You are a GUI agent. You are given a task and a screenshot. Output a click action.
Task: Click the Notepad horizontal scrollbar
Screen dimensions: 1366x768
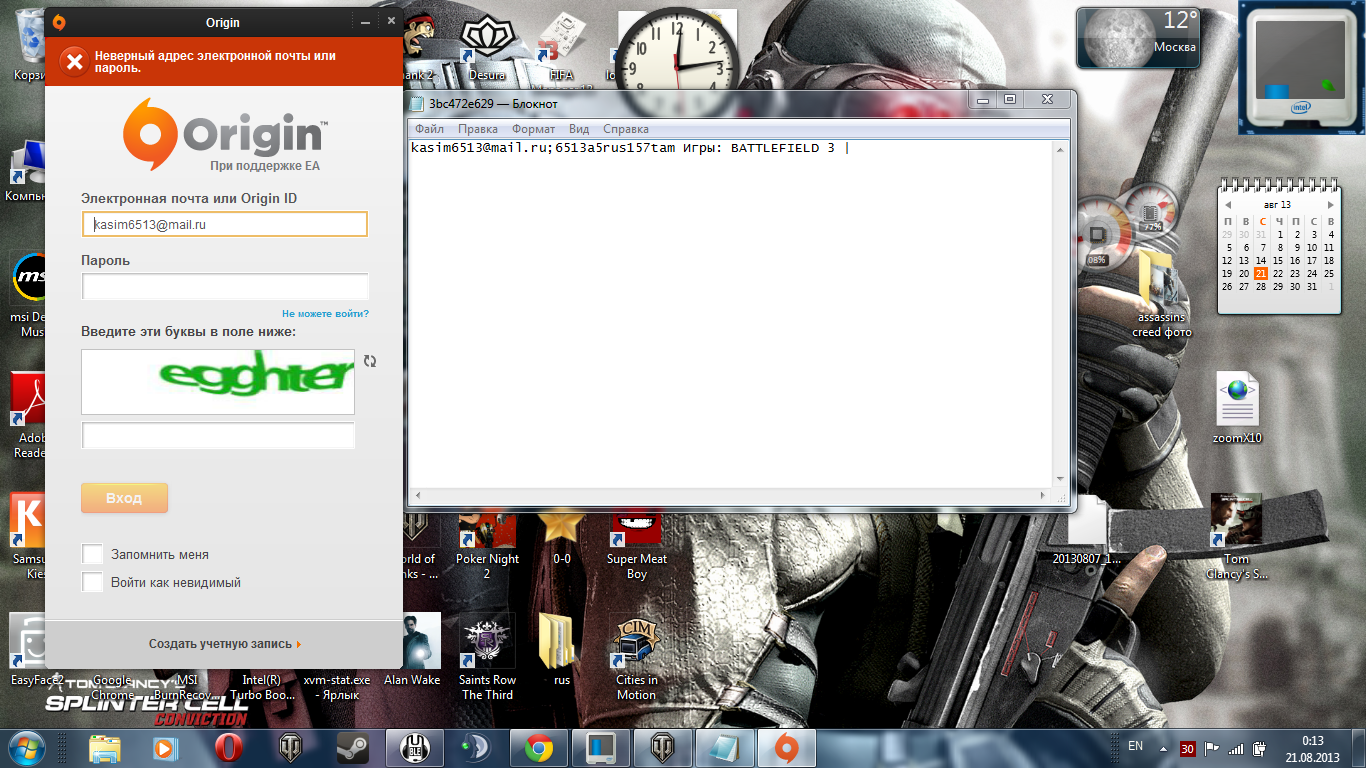731,495
